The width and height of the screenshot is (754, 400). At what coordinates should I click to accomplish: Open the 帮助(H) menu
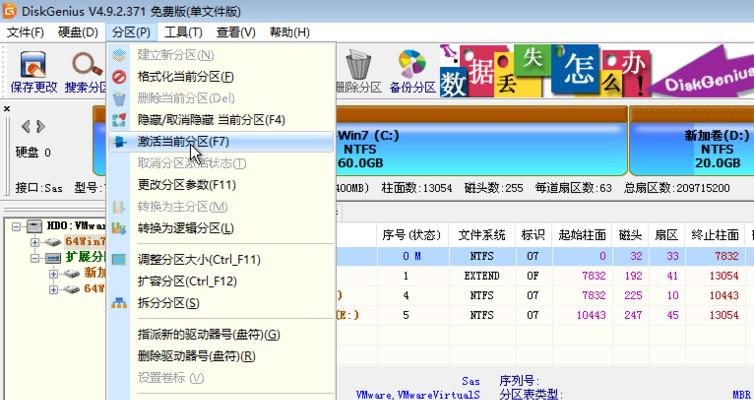click(x=289, y=33)
